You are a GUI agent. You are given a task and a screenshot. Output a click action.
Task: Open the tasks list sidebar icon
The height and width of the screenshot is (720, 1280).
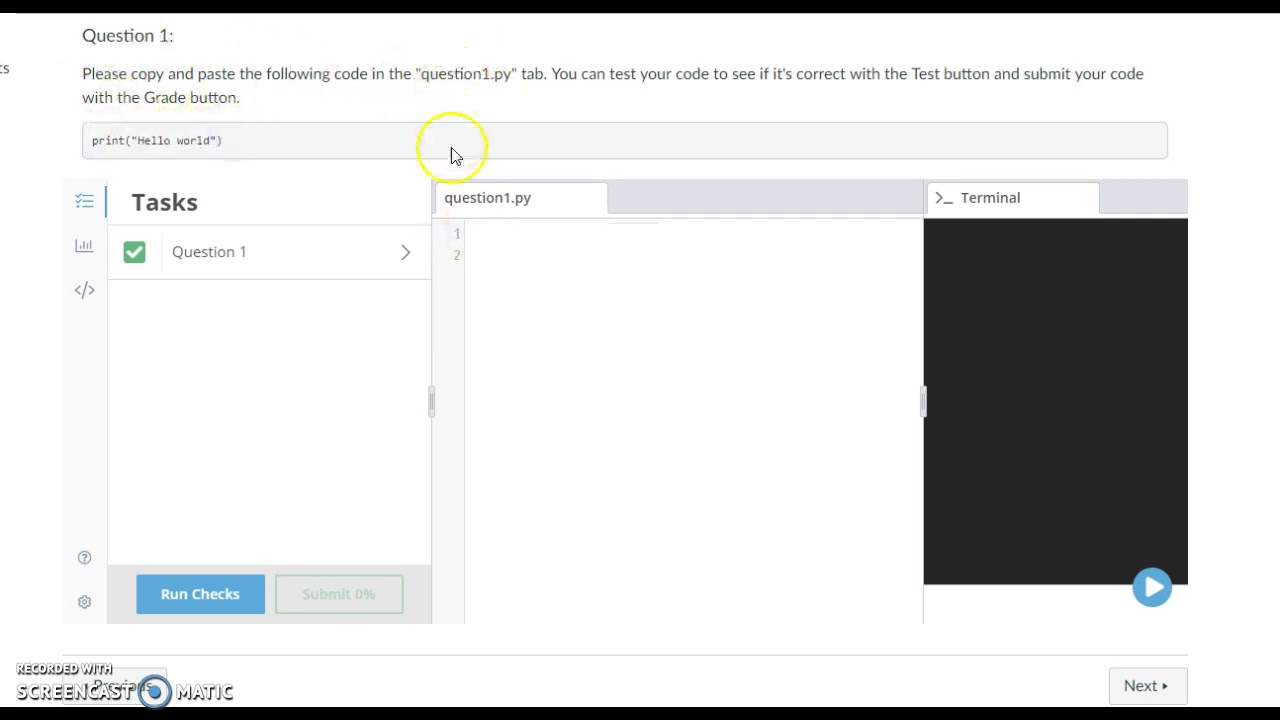(84, 201)
